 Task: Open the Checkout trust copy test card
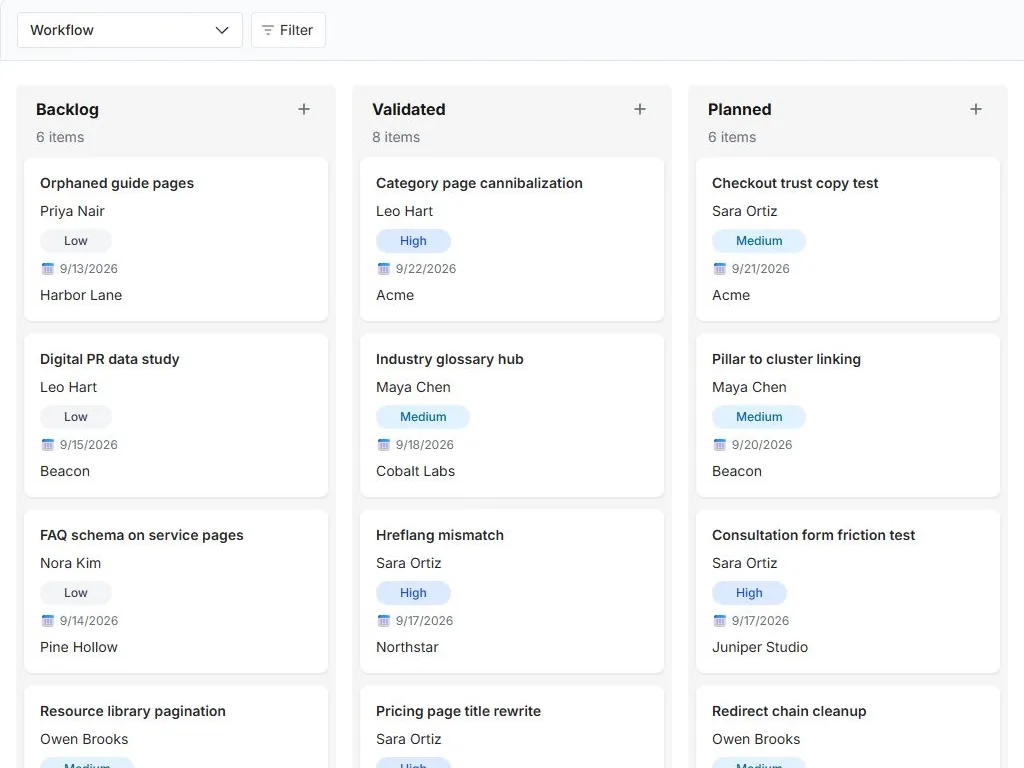(x=848, y=239)
